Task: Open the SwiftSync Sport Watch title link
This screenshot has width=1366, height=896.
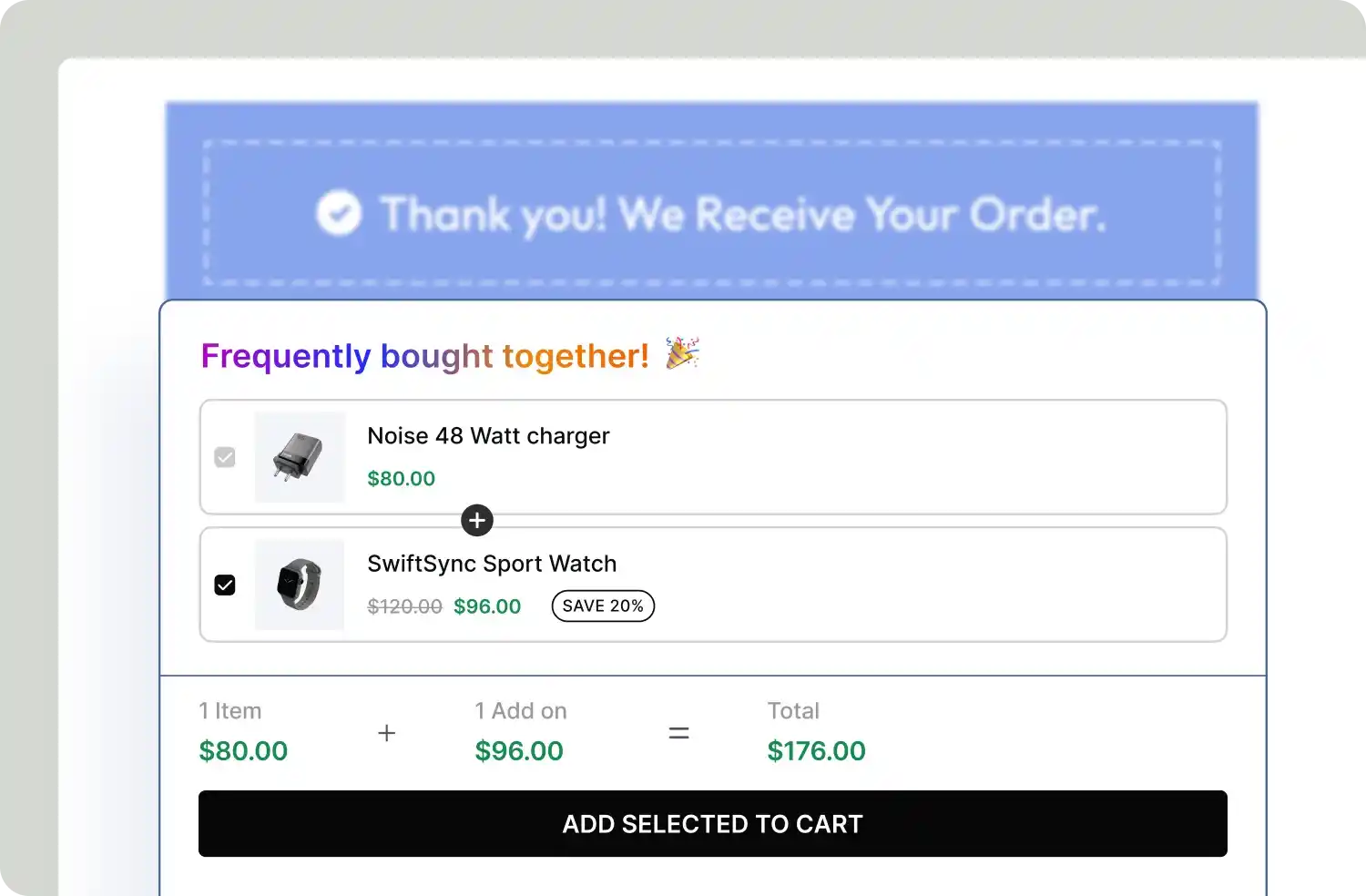Action: [x=492, y=564]
